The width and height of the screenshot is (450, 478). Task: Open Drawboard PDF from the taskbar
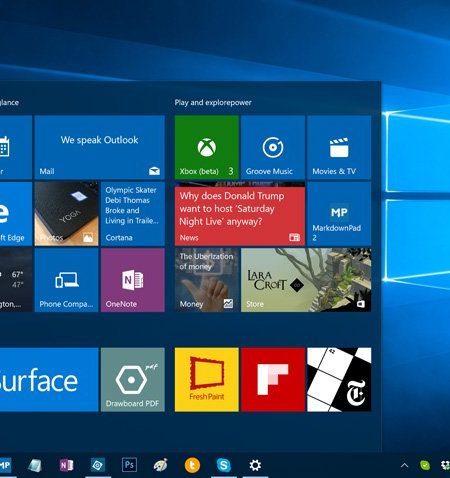coord(98,465)
